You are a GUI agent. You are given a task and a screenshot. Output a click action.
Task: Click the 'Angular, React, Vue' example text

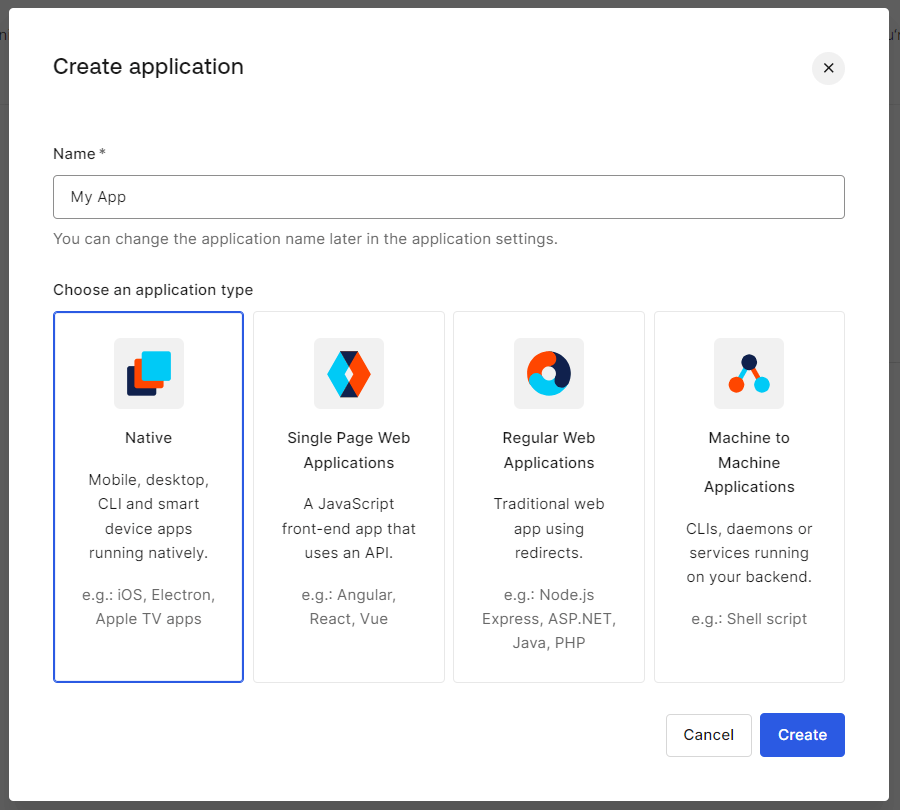tap(349, 607)
